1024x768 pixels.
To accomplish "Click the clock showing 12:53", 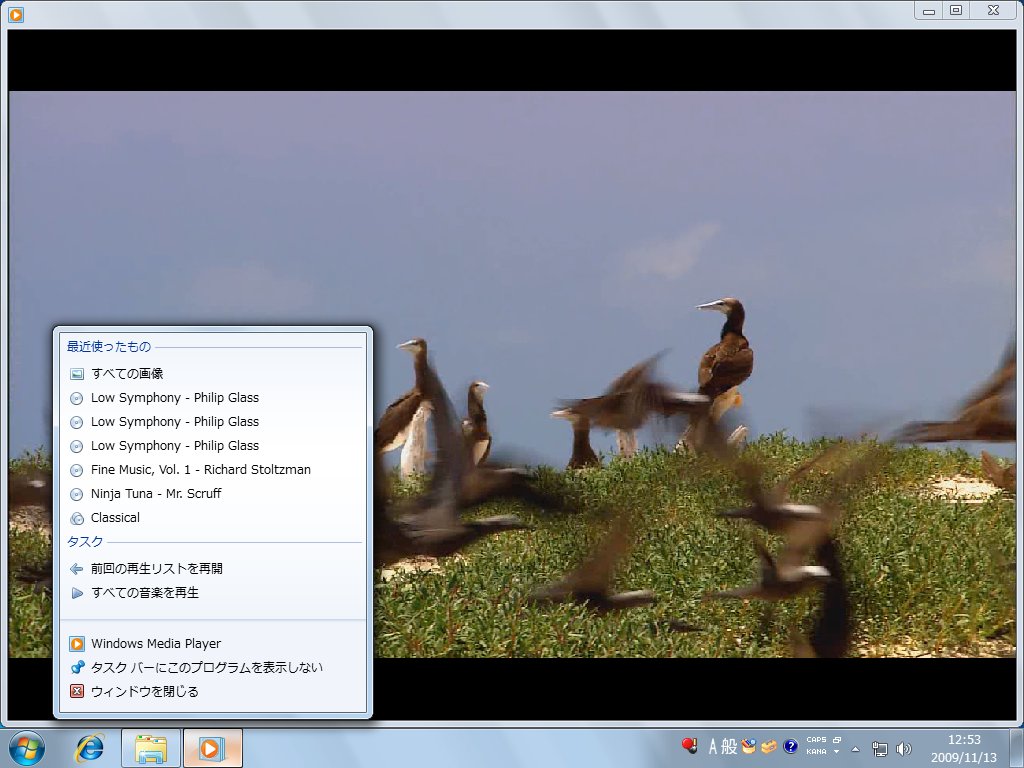I will click(965, 740).
